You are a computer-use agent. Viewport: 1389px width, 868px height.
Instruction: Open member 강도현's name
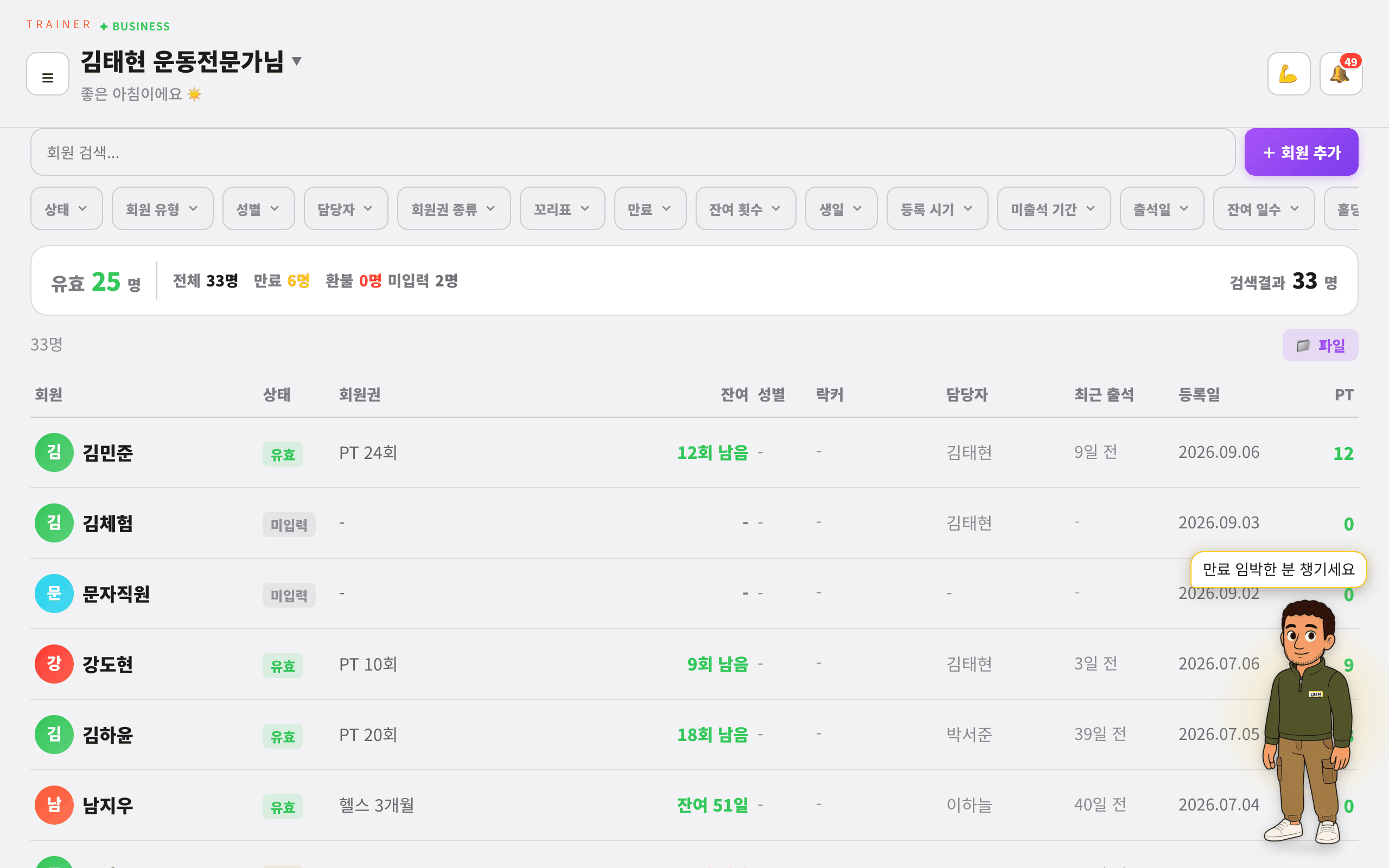[108, 665]
